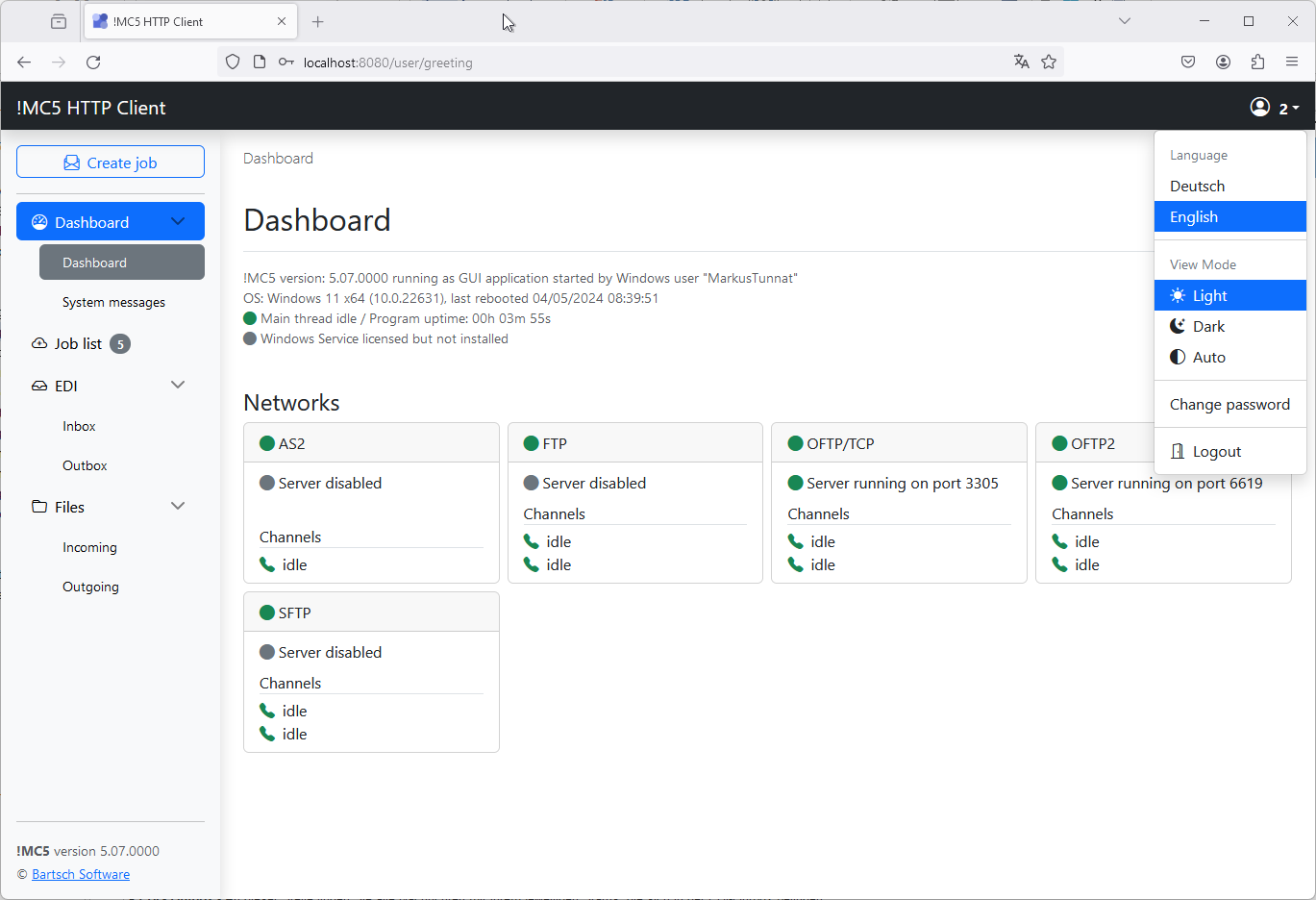Image resolution: width=1316 pixels, height=900 pixels.
Task: Click the green dot for port 3305 server
Action: click(x=795, y=483)
